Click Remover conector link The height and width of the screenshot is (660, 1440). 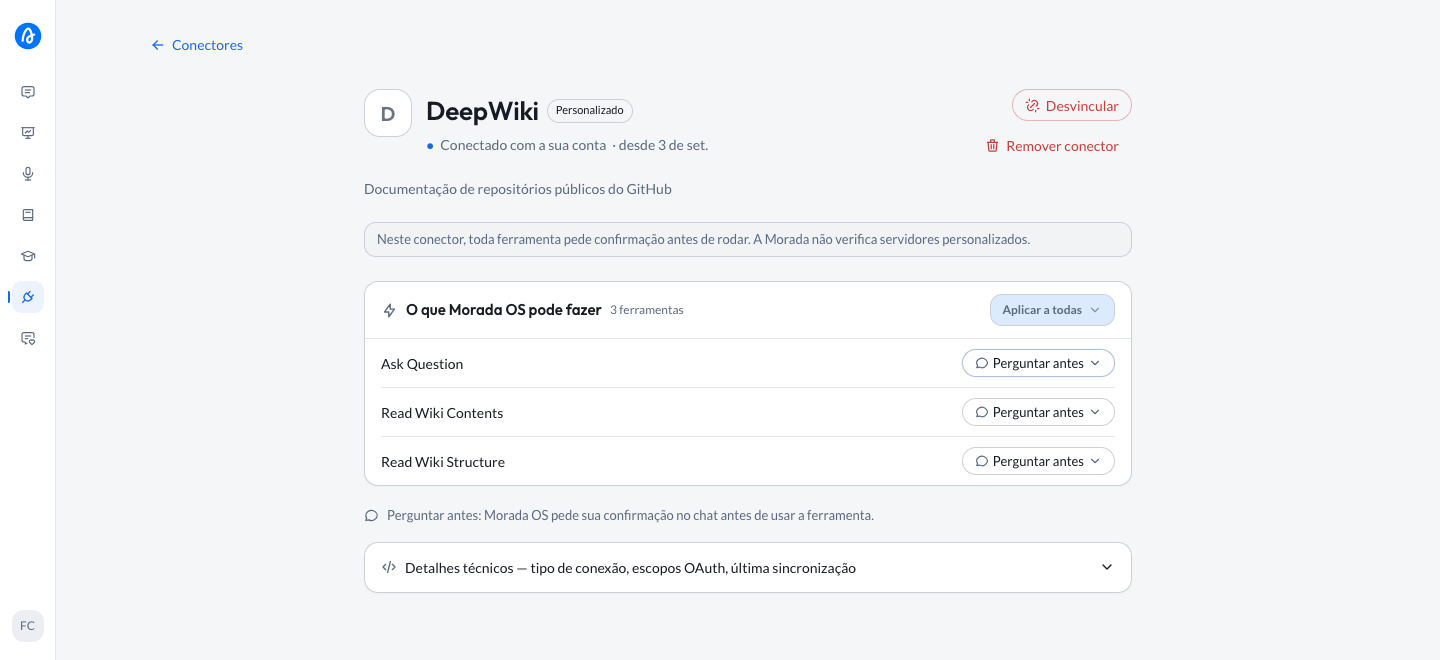[1052, 146]
